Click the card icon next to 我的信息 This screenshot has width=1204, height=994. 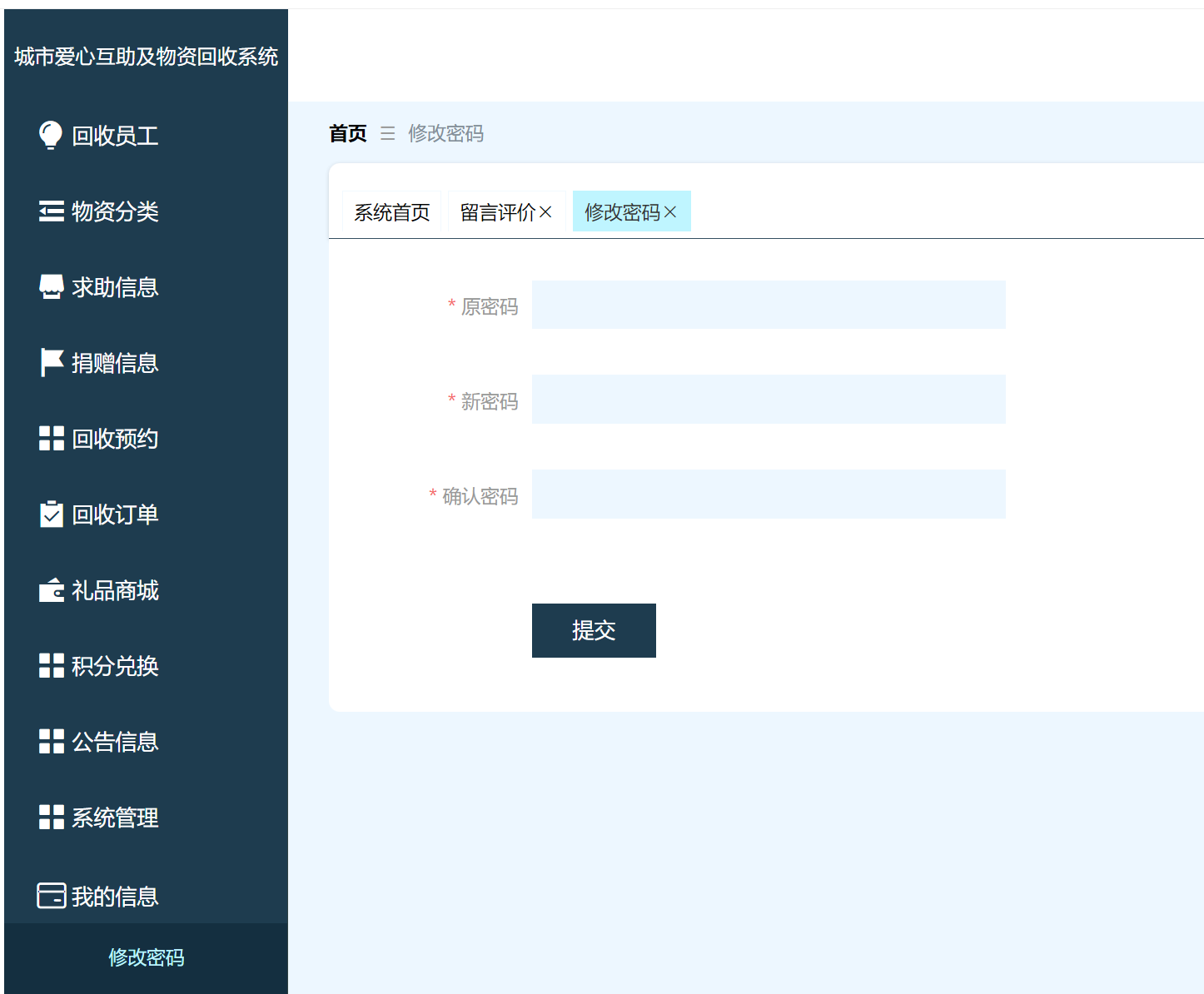pos(50,893)
